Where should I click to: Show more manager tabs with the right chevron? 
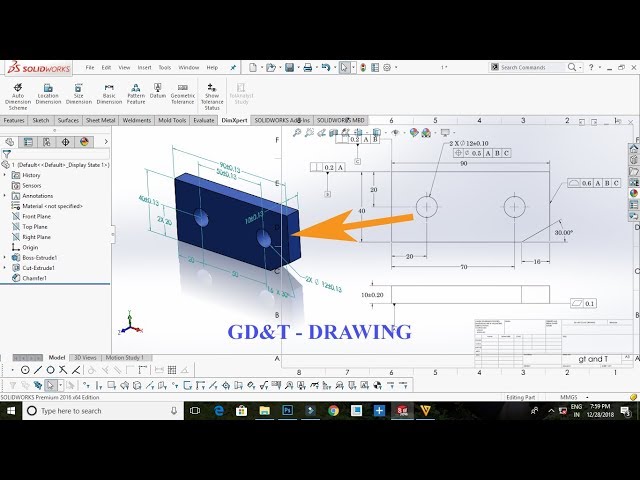tap(106, 142)
